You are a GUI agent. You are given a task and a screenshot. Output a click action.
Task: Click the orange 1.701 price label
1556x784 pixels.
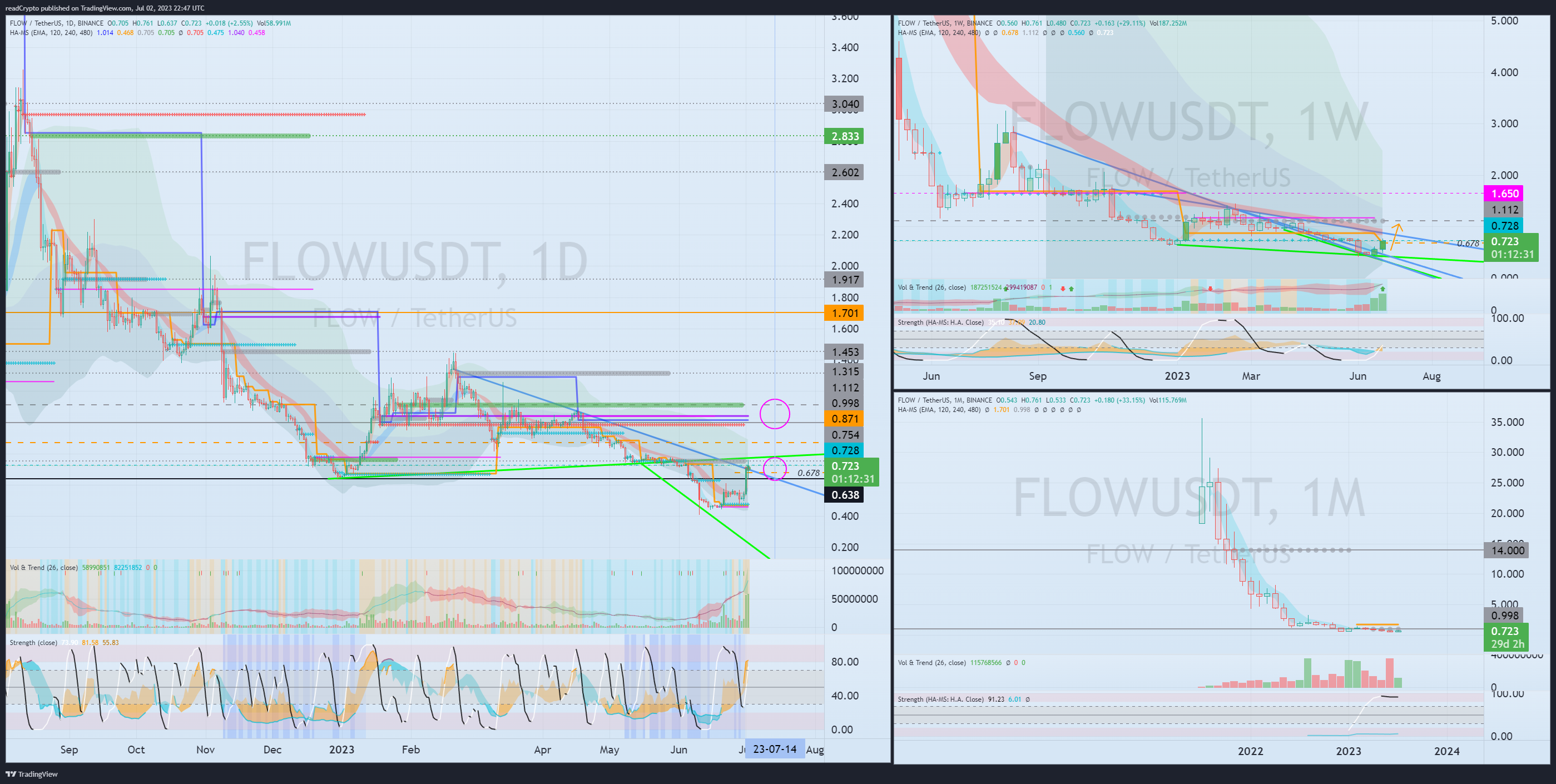[x=844, y=313]
